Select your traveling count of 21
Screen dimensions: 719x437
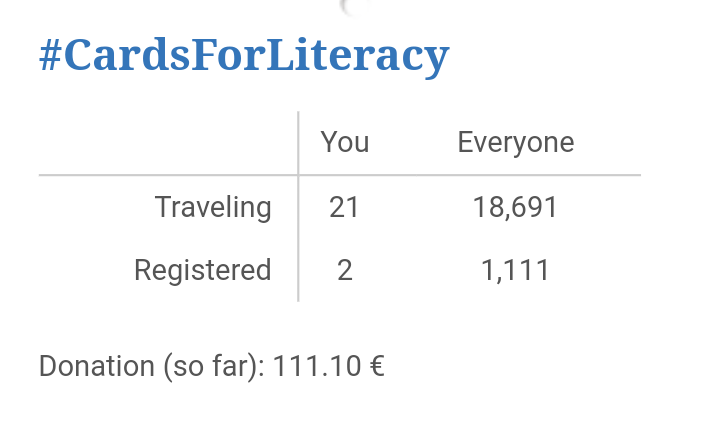[x=344, y=207]
